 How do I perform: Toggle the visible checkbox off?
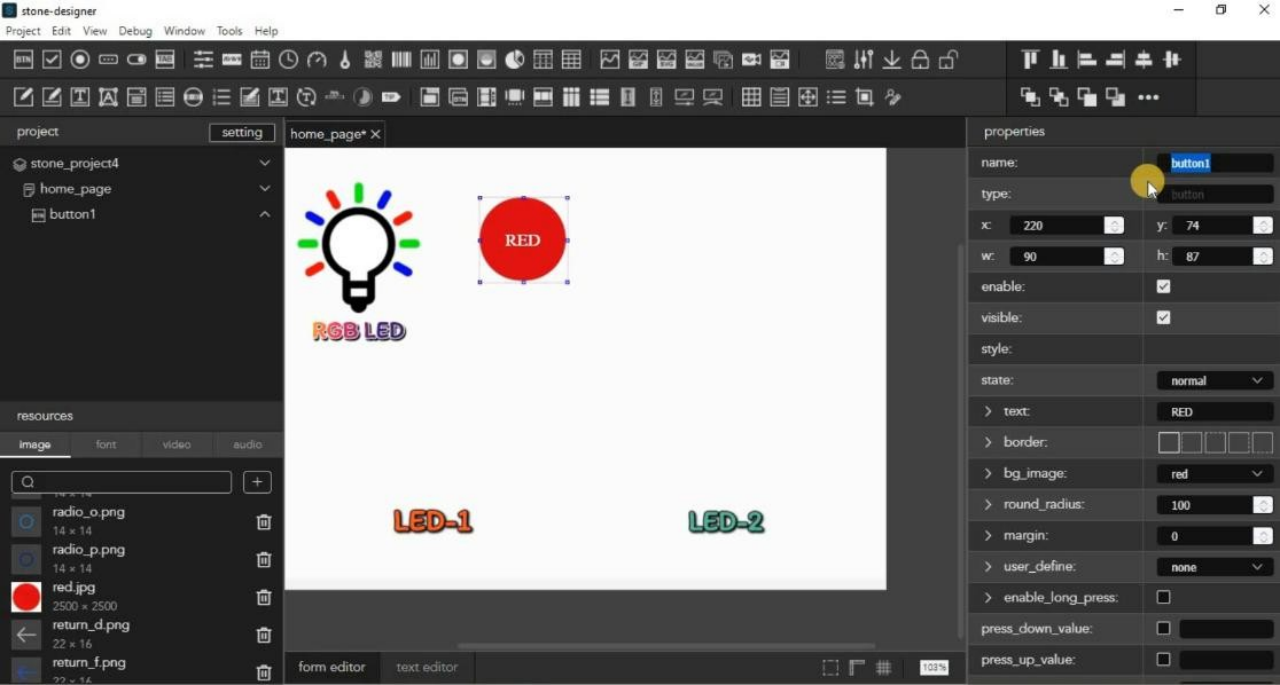[x=1163, y=318]
